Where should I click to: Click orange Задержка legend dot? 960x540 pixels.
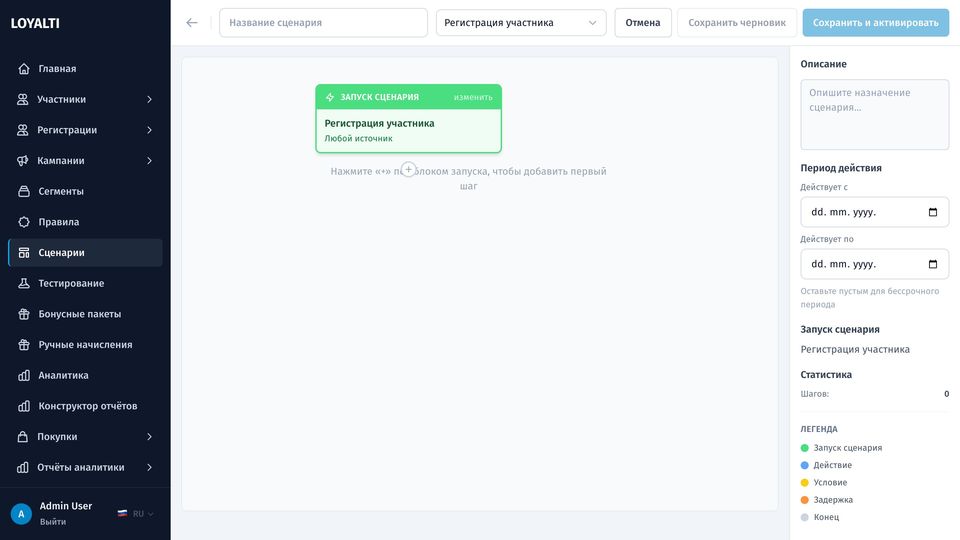click(804, 500)
